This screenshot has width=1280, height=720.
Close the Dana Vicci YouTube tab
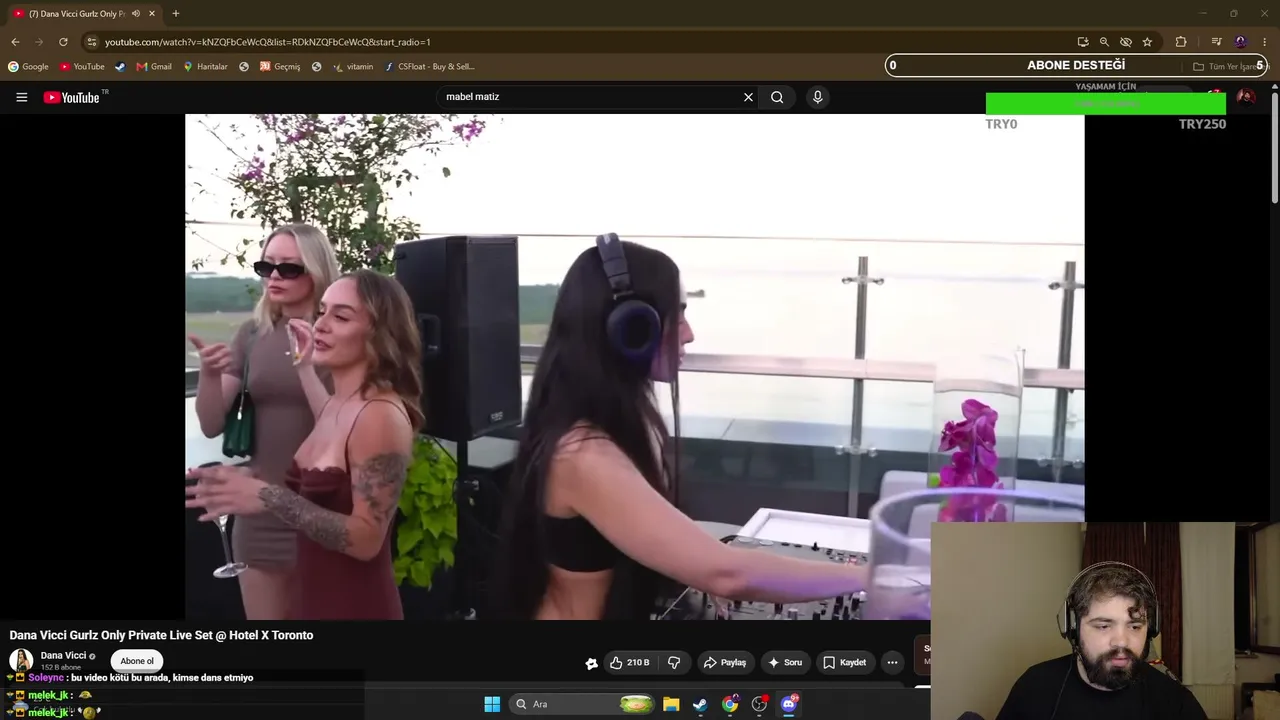point(152,14)
